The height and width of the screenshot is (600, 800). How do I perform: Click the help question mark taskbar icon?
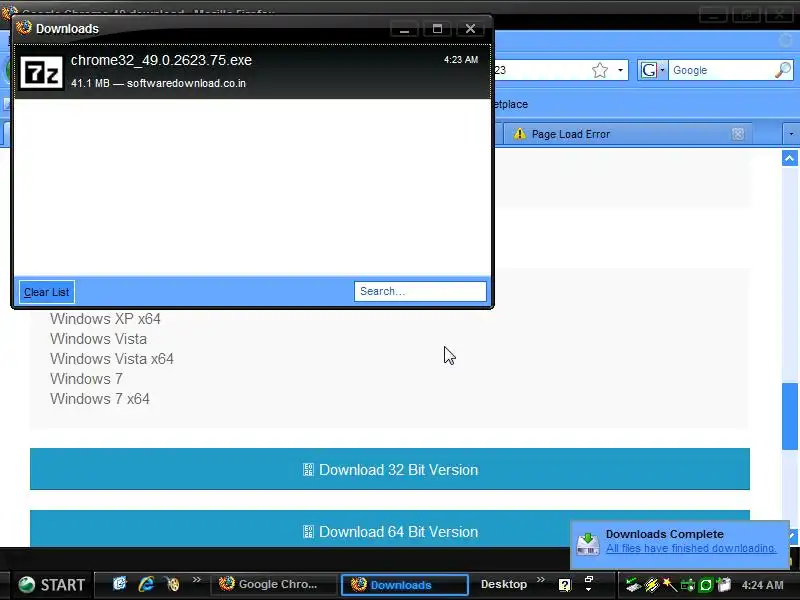(x=565, y=585)
